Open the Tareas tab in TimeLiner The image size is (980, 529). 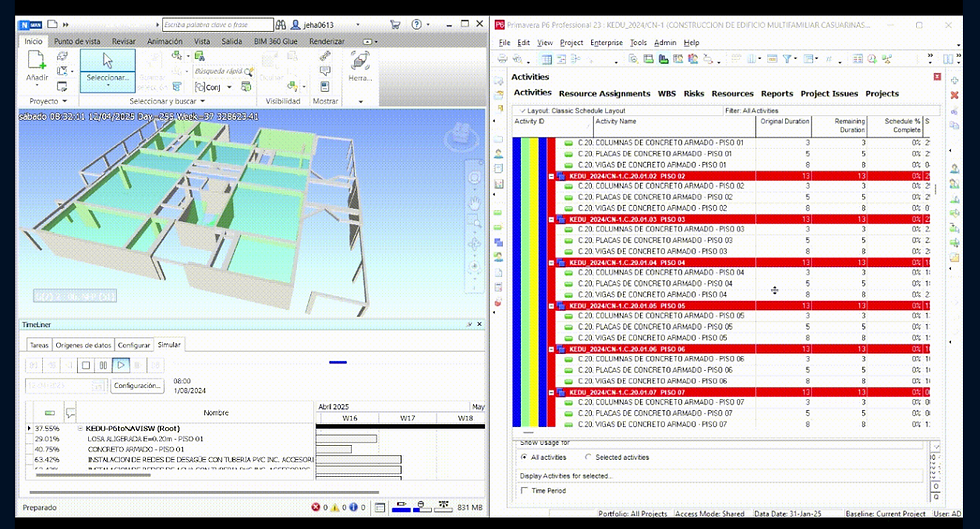(x=39, y=345)
